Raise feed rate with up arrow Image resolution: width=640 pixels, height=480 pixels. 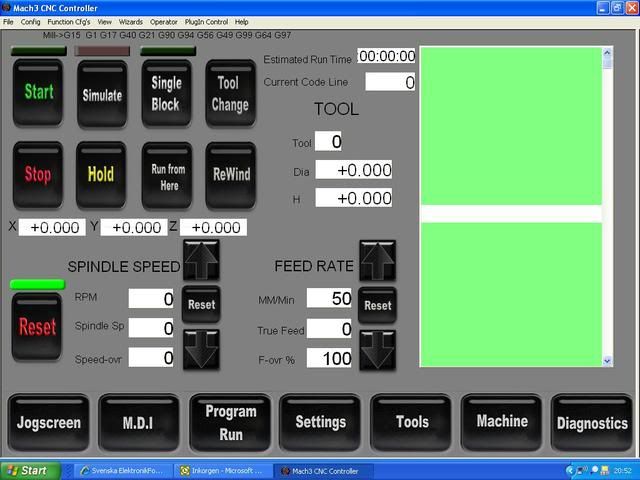[378, 261]
